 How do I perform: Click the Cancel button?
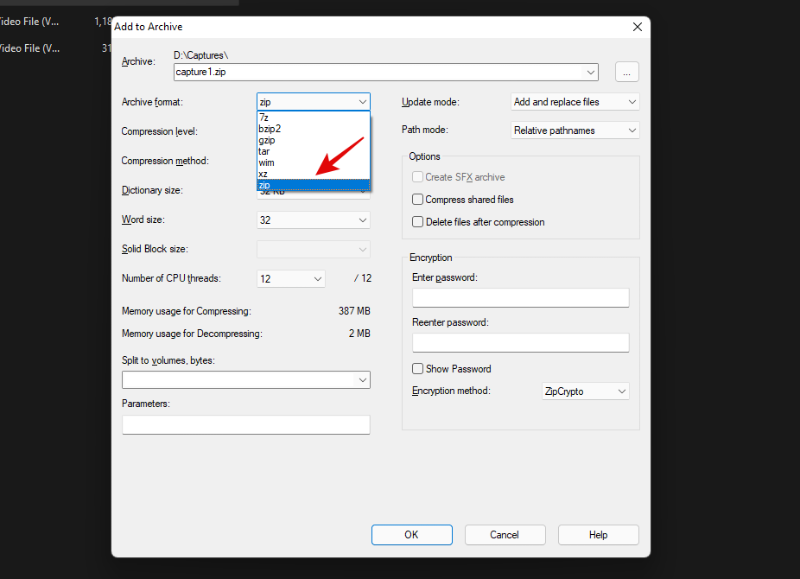tap(505, 535)
